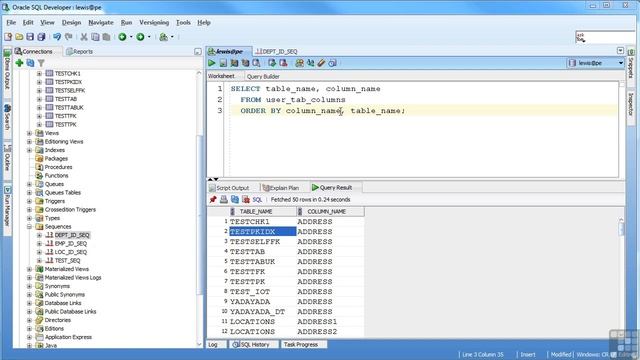Viewport: 640px width, 360px height.
Task: Expand the Views tree node
Action: [x=29, y=133]
